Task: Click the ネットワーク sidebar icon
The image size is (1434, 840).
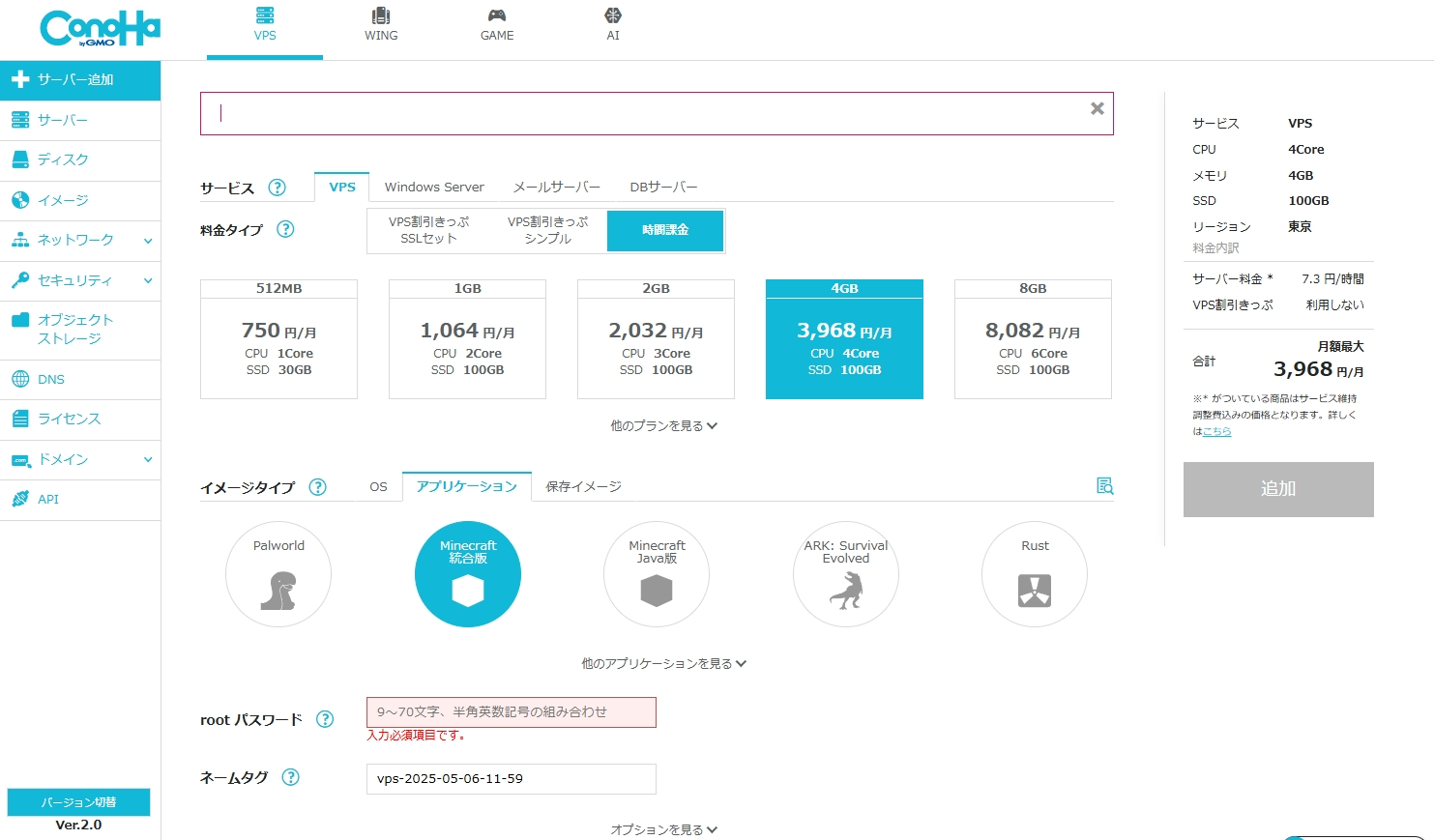Action: 20,240
